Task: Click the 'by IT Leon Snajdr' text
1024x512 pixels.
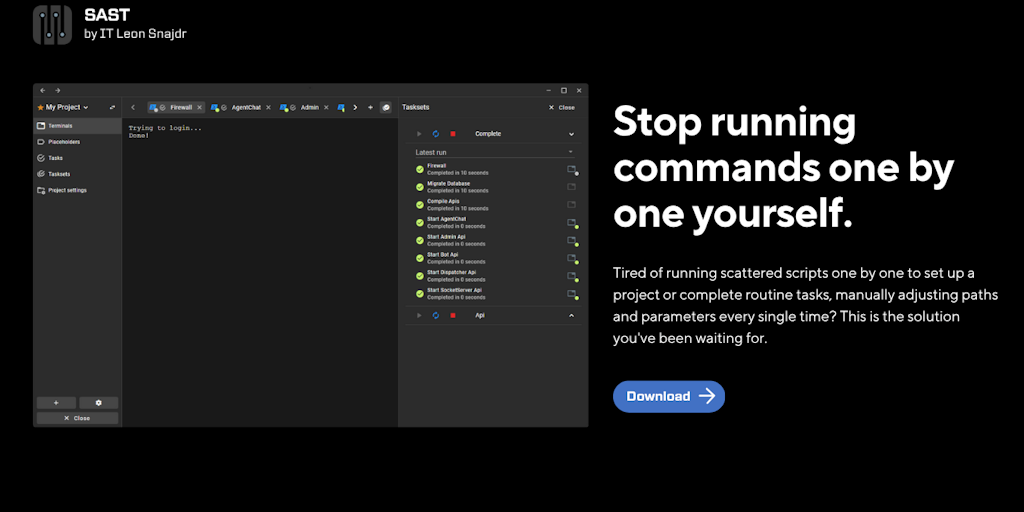Action: point(135,33)
